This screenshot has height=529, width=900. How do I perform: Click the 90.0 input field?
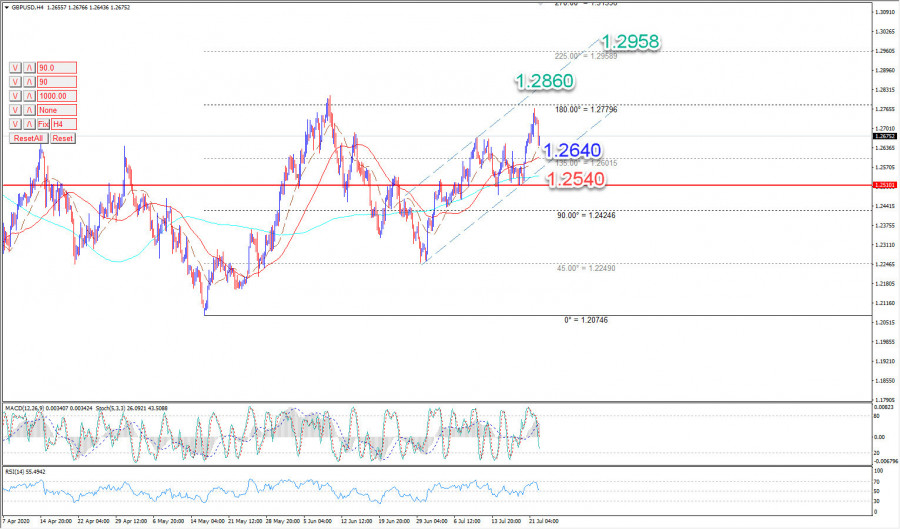(56, 67)
